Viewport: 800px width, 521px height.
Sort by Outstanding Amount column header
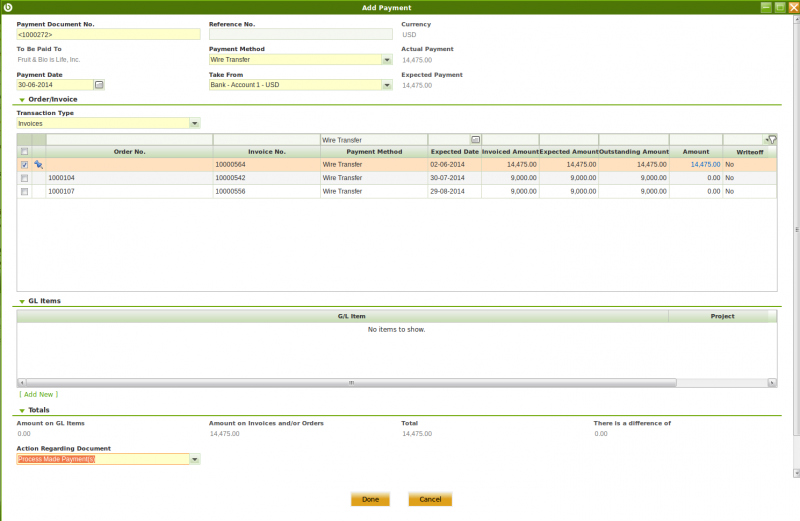[634, 152]
